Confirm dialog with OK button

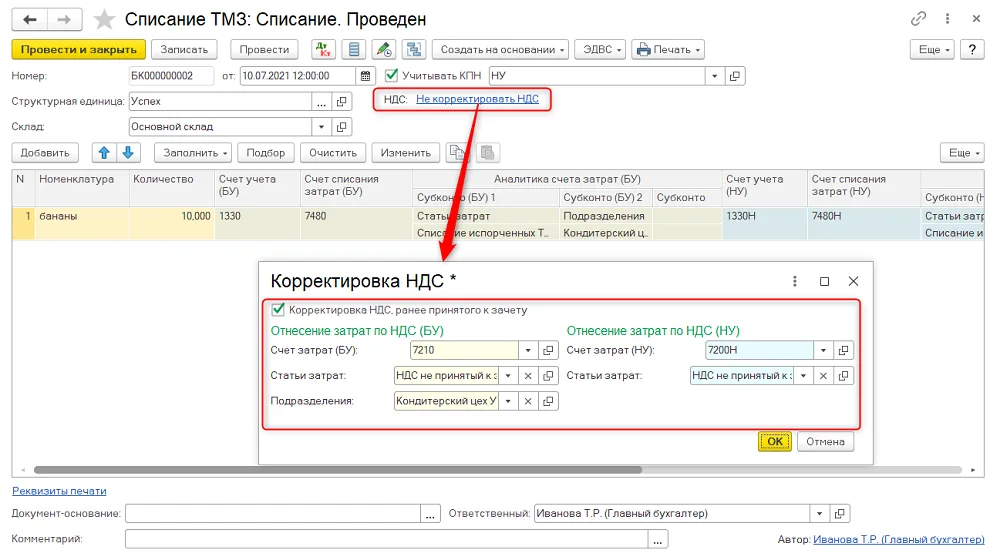(x=774, y=441)
